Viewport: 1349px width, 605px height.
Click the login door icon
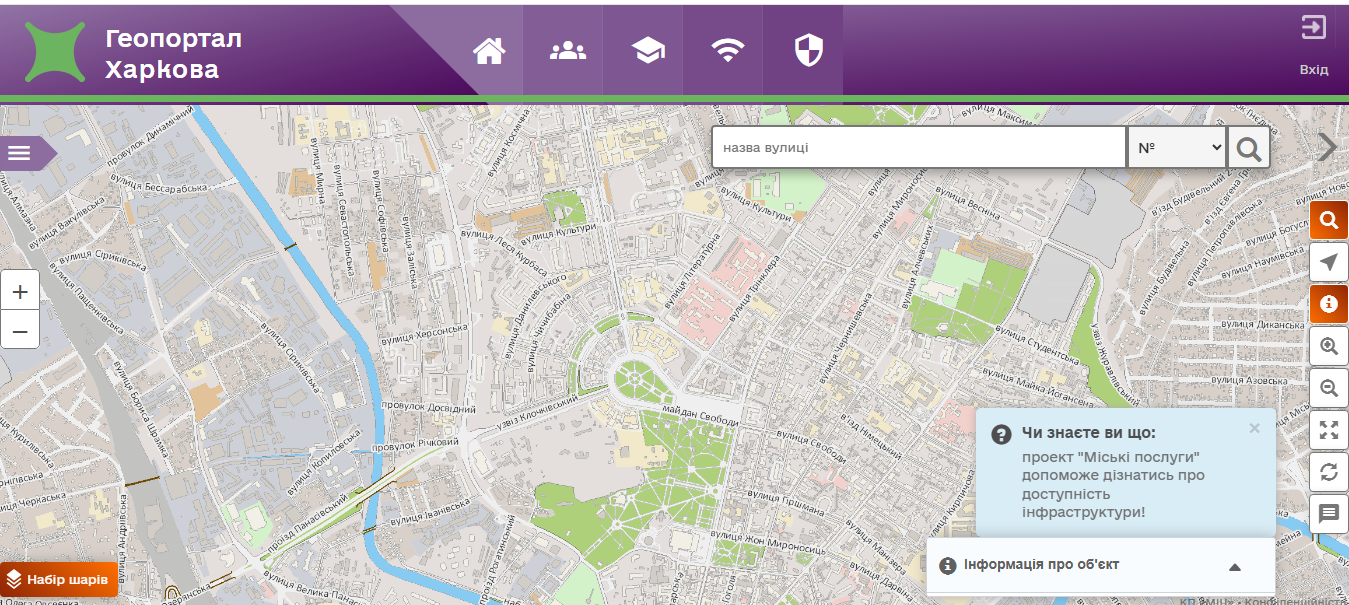(1314, 27)
